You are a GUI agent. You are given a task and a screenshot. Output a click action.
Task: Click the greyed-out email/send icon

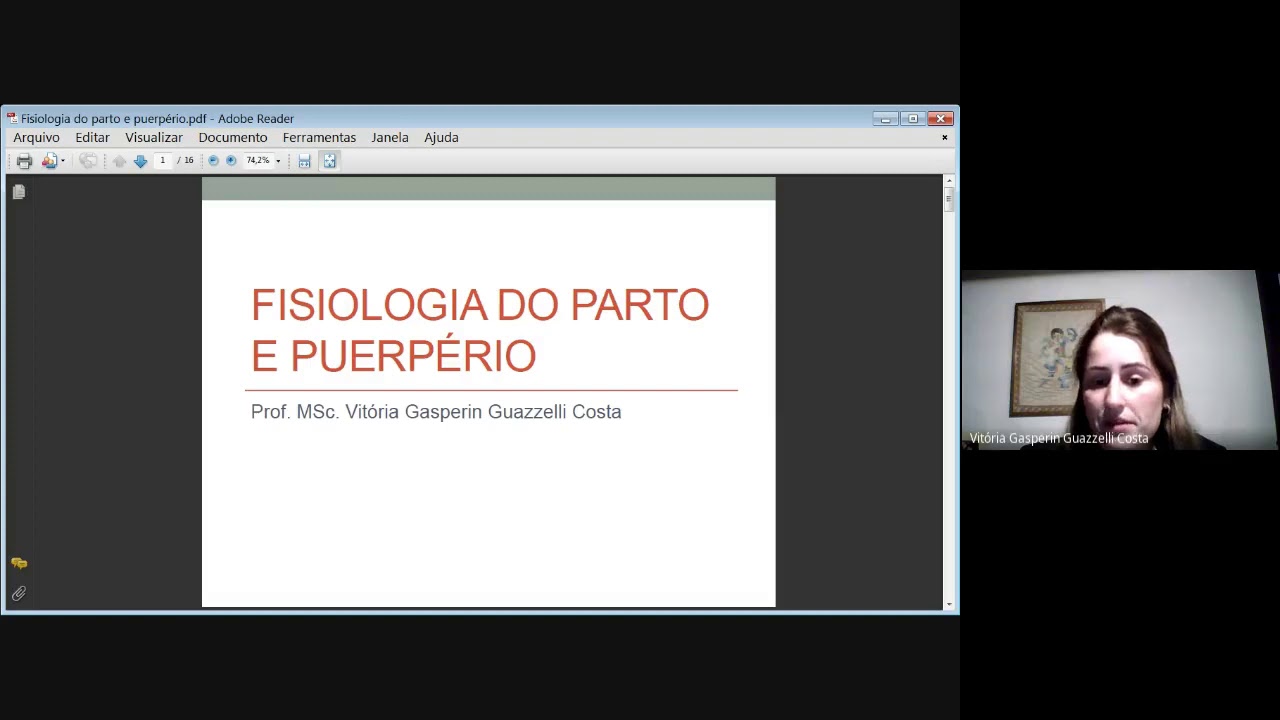[88, 161]
